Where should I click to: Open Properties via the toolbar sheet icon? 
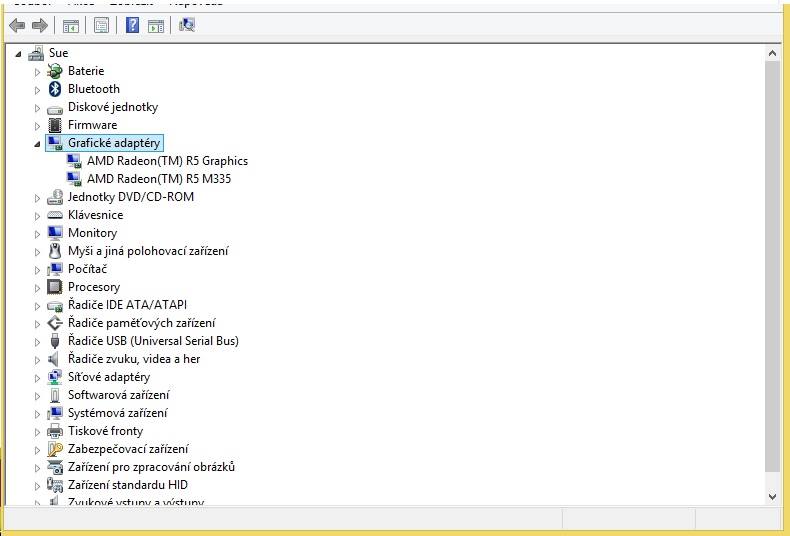(101, 26)
